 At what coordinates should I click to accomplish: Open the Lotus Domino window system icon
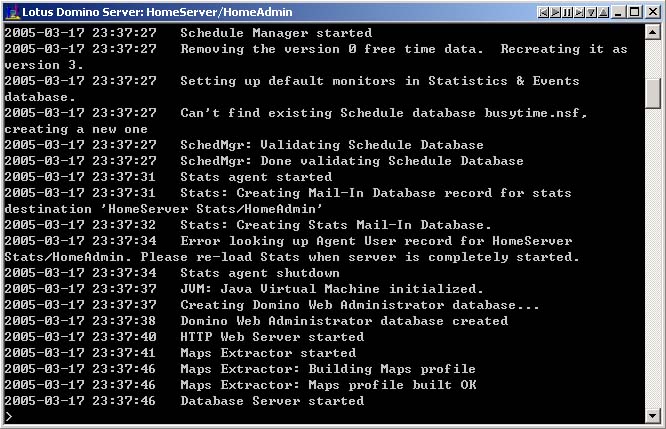(12, 12)
